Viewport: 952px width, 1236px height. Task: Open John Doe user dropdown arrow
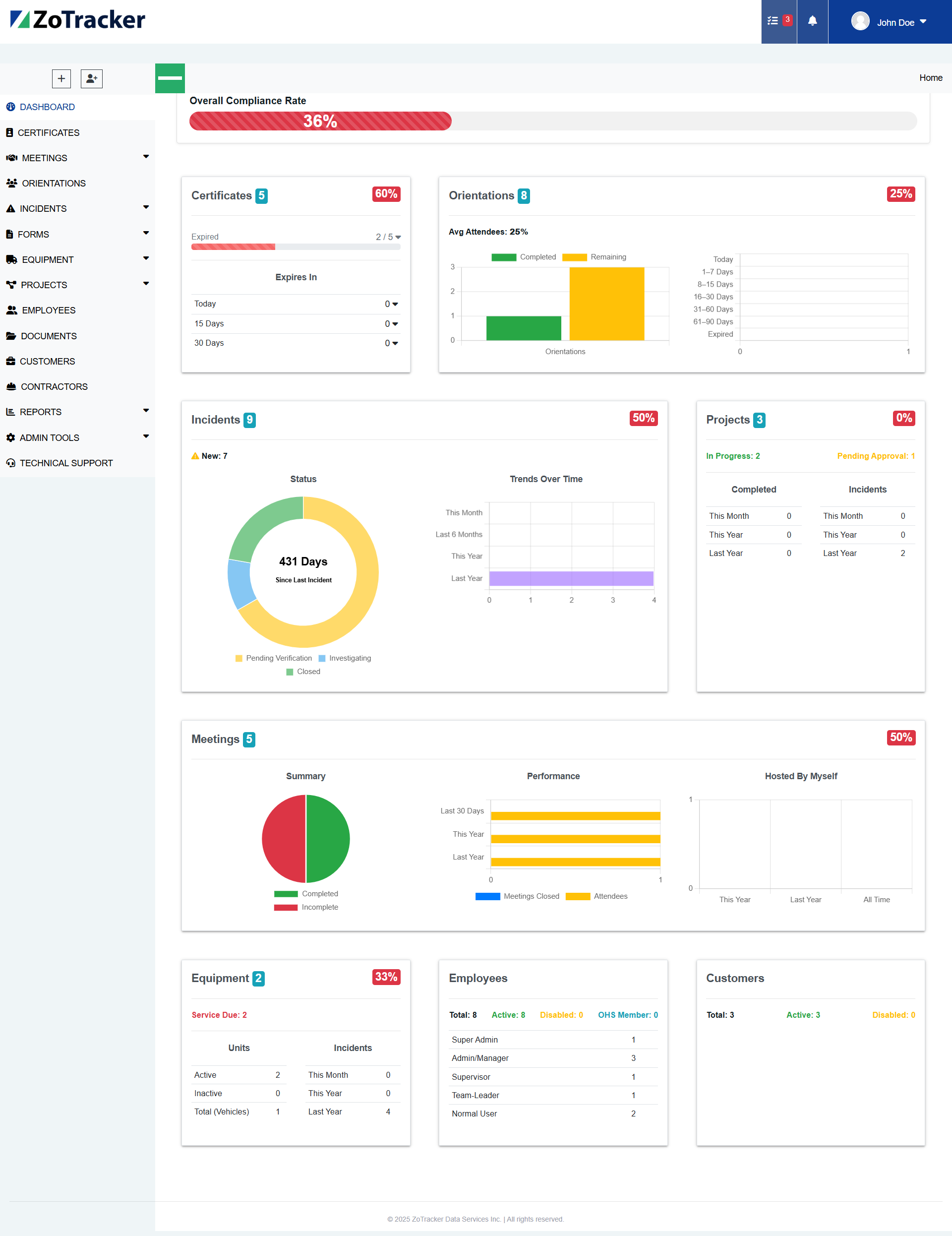click(923, 21)
